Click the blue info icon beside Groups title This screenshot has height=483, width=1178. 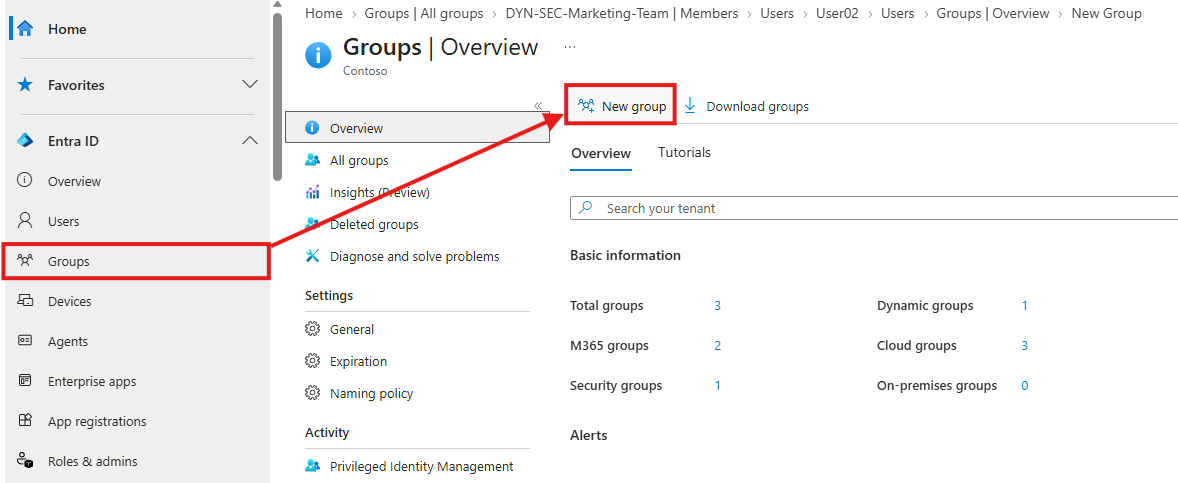[x=318, y=56]
